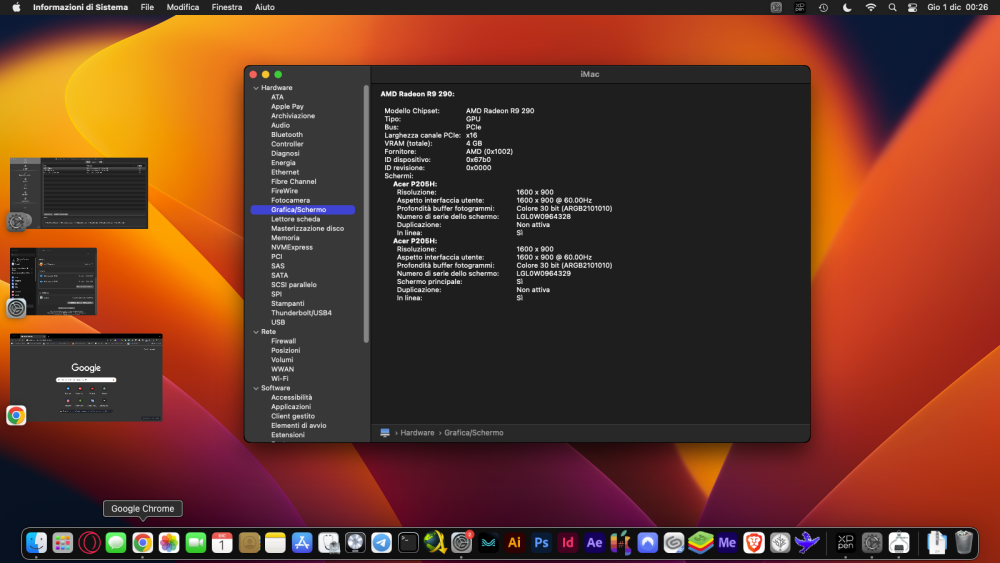
Task: Open Notes app in dock
Action: [x=276, y=543]
